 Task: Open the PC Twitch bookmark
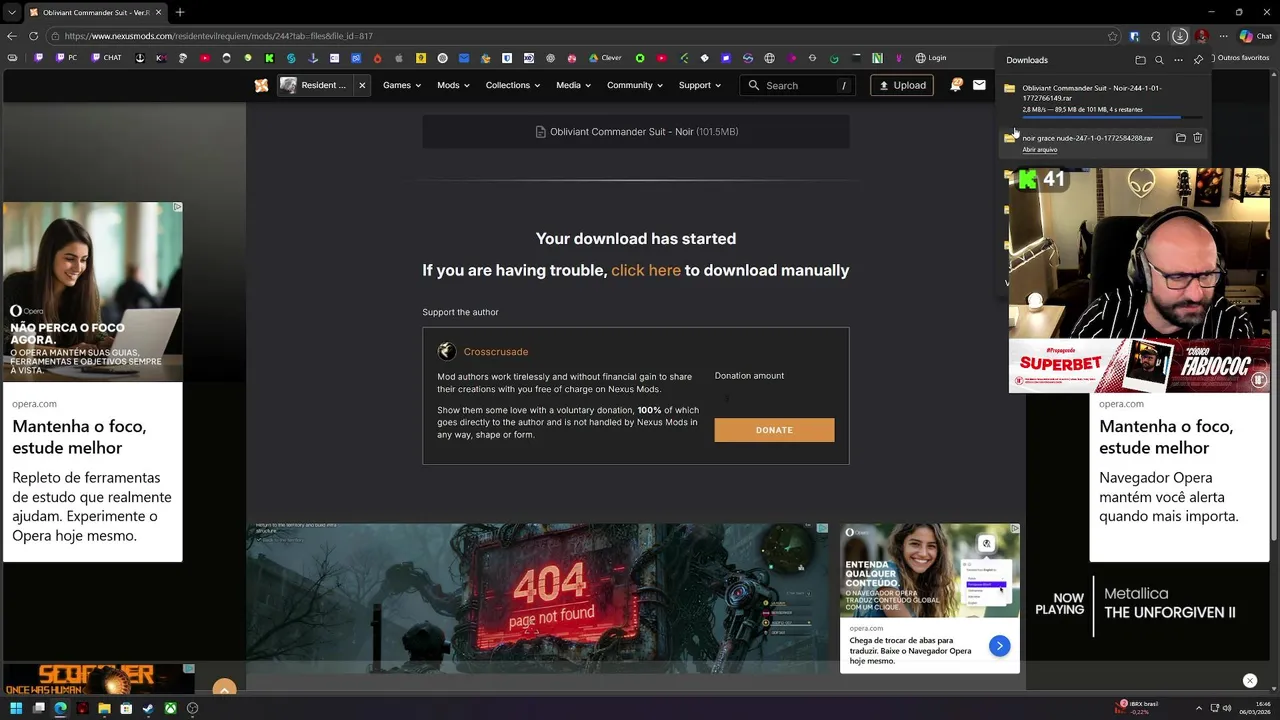coord(67,58)
